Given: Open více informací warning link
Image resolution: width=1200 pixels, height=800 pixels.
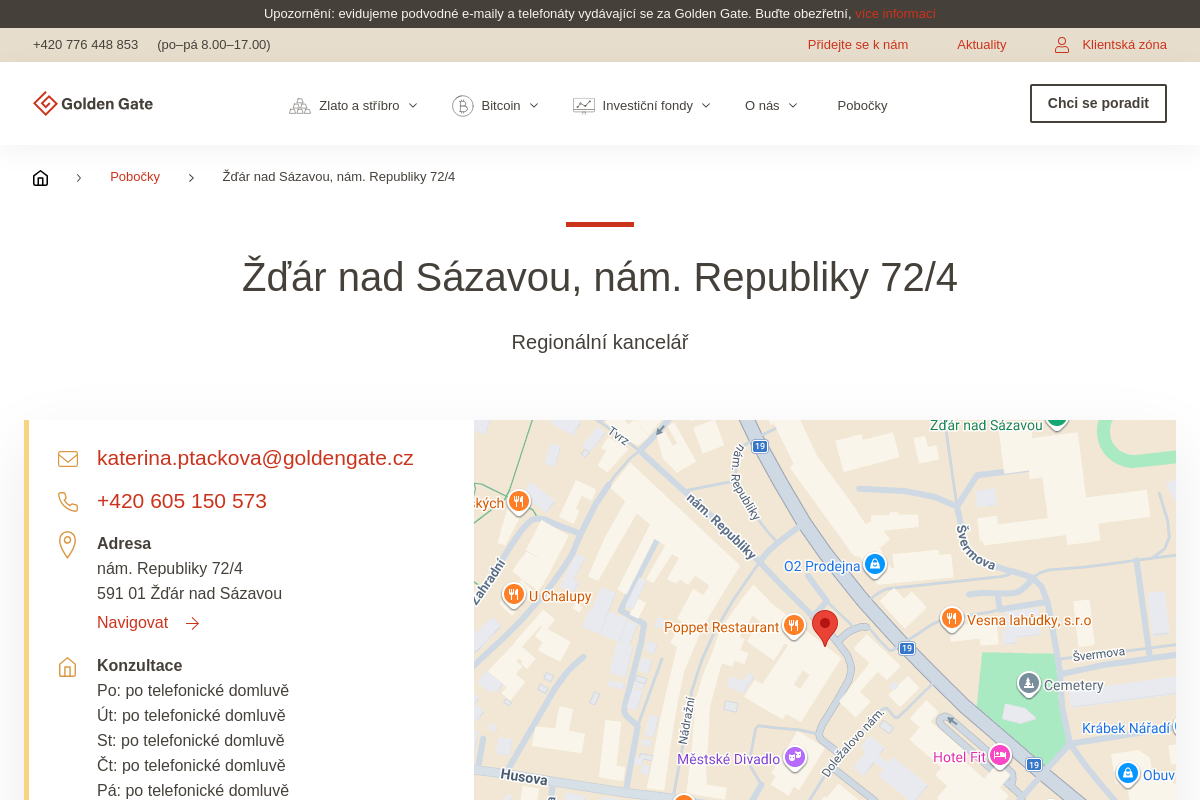Looking at the screenshot, I should pyautogui.click(x=895, y=14).
